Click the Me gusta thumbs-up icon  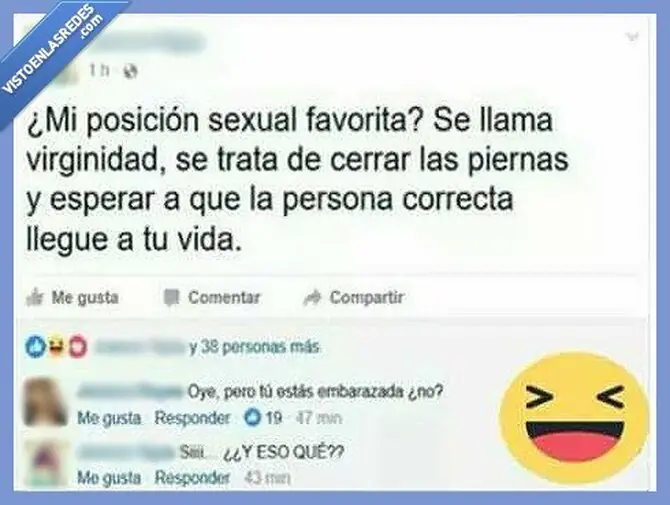click(x=35, y=297)
